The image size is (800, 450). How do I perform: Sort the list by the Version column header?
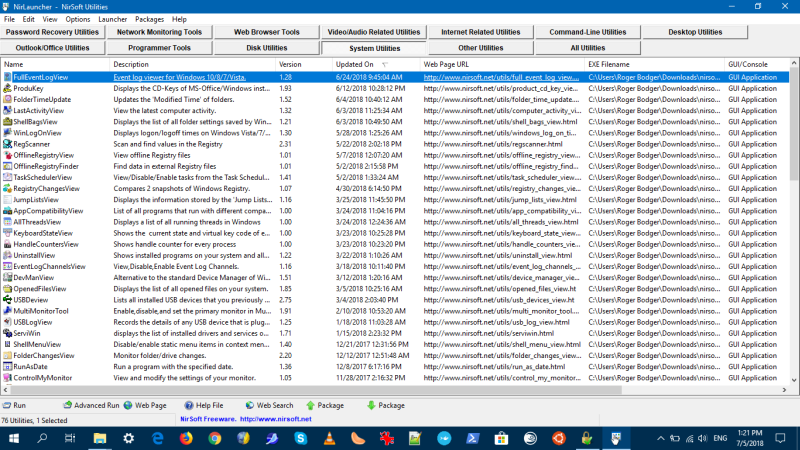289,64
